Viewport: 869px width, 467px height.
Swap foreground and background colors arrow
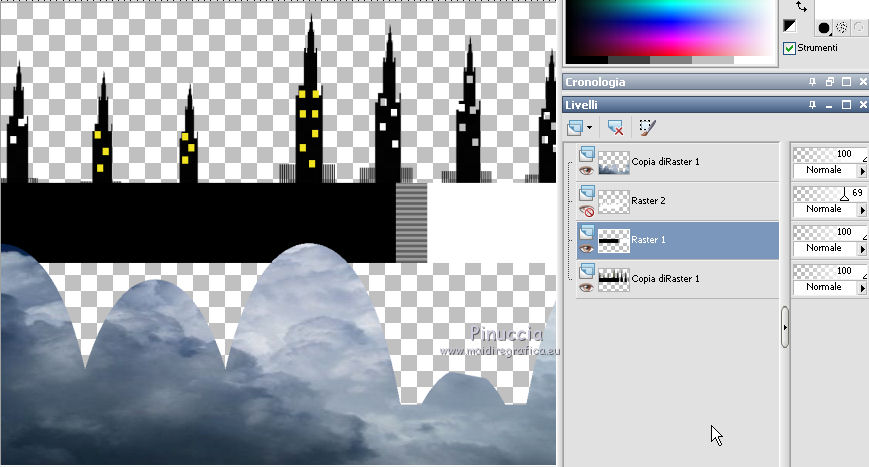[x=801, y=7]
